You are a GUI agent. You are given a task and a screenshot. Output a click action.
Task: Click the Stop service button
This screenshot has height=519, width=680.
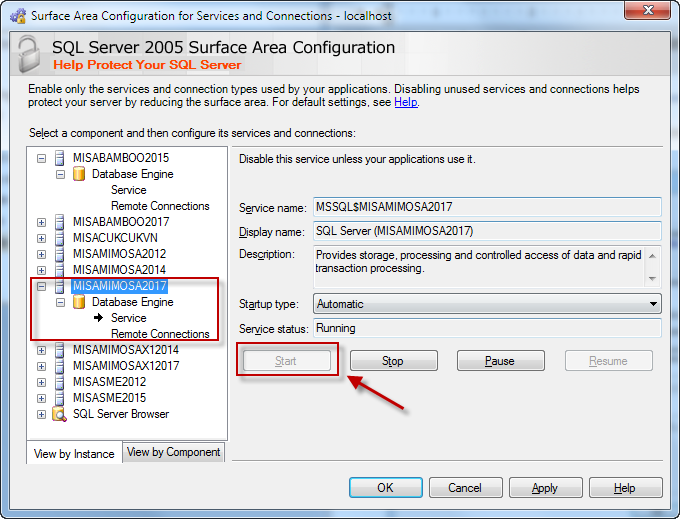tap(393, 361)
